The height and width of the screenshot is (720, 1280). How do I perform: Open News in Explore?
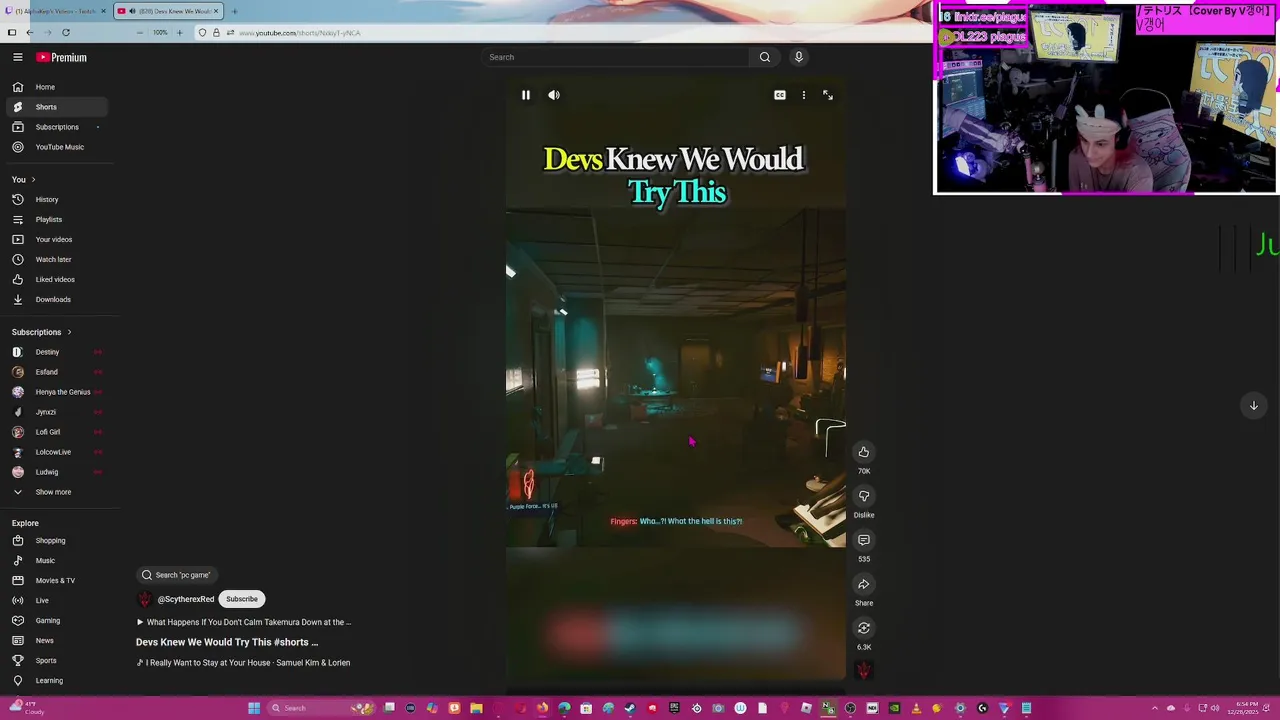click(59, 641)
